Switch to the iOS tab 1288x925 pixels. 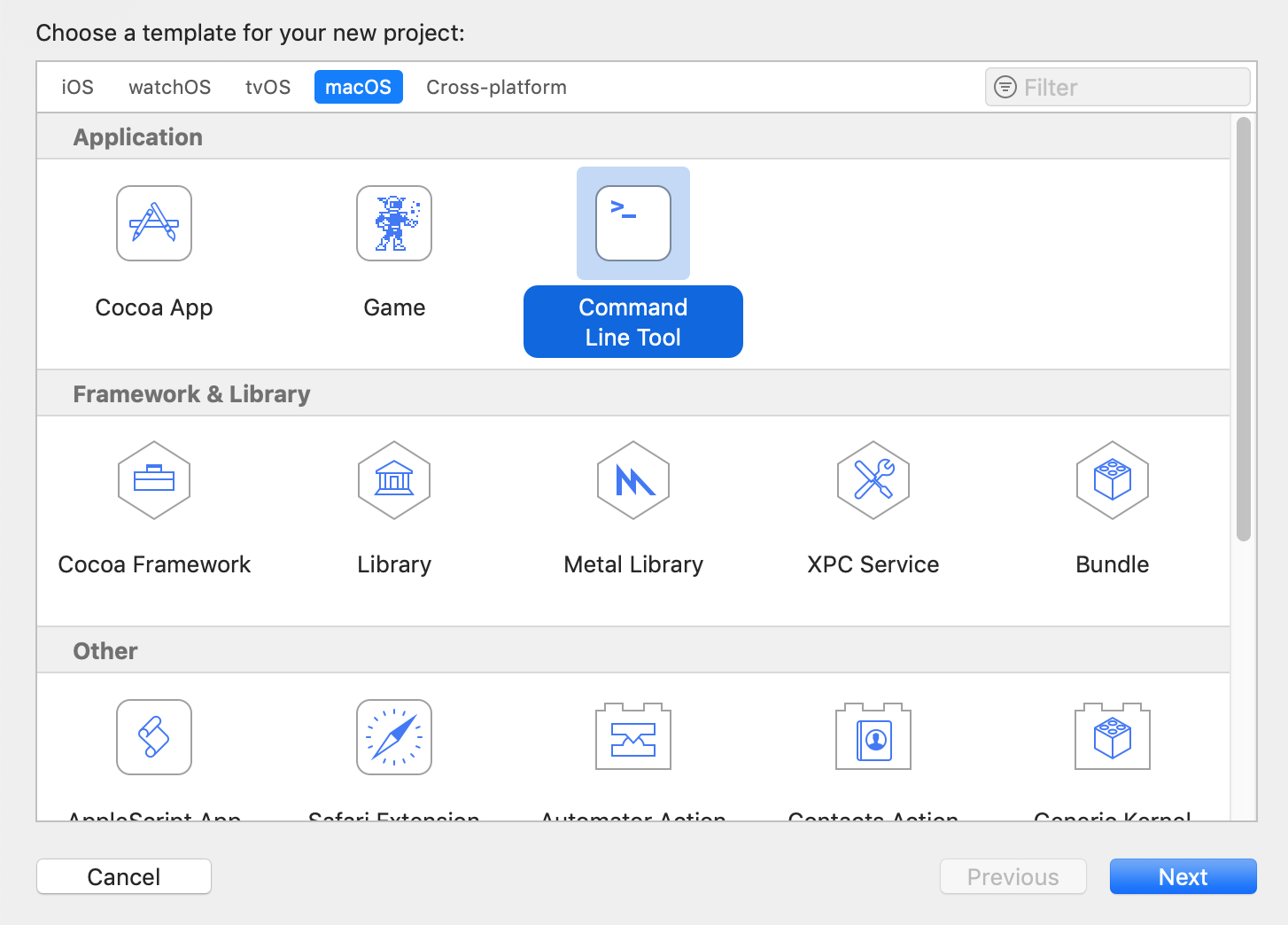tap(76, 87)
